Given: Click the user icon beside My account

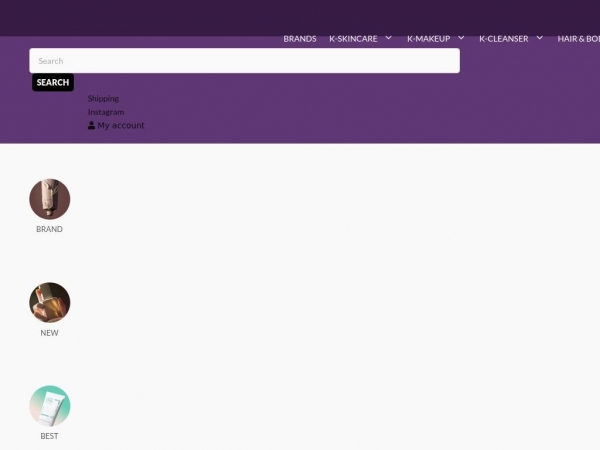Looking at the screenshot, I should pos(92,125).
